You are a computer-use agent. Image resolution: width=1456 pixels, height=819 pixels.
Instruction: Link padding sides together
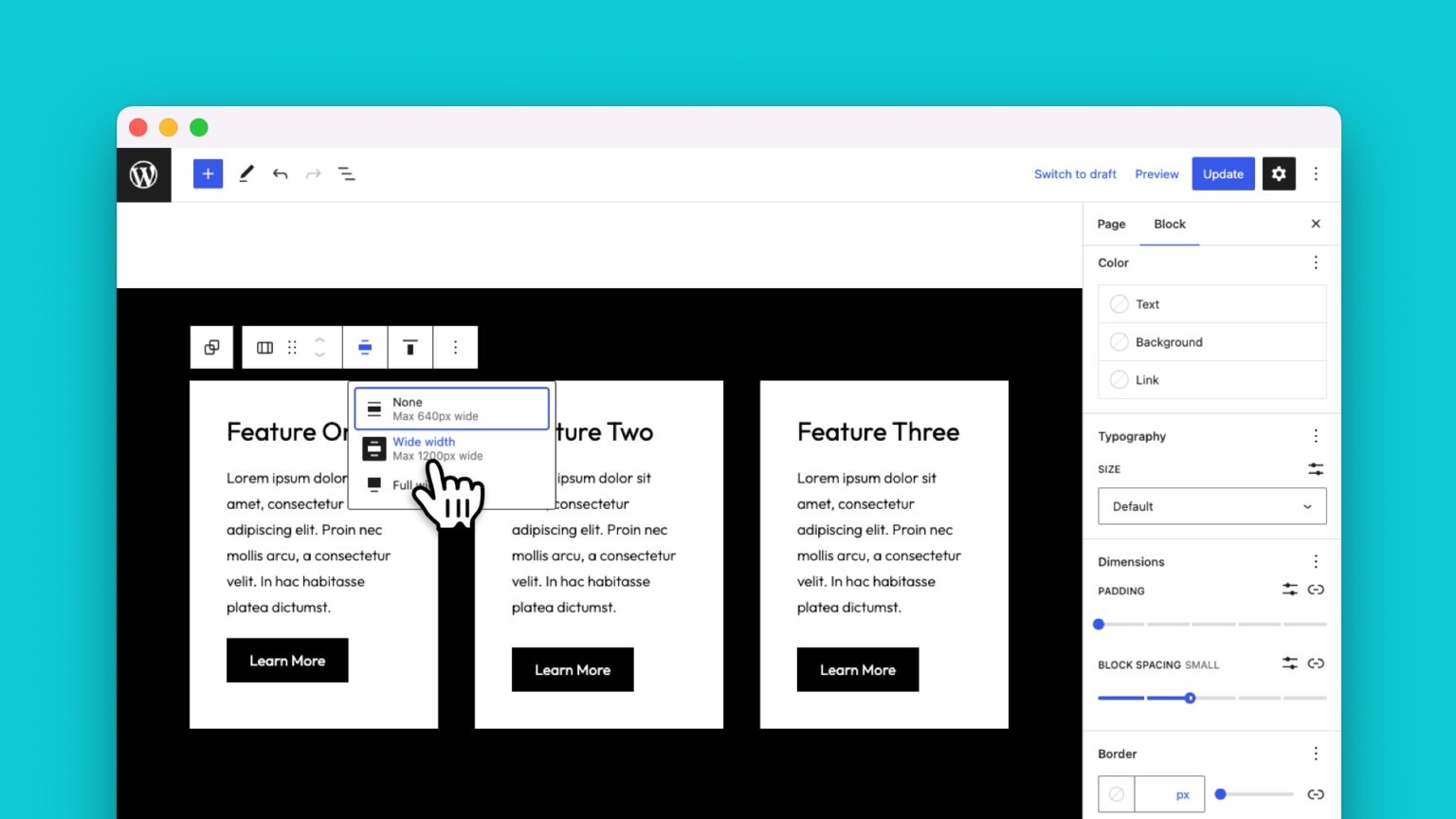(x=1316, y=590)
